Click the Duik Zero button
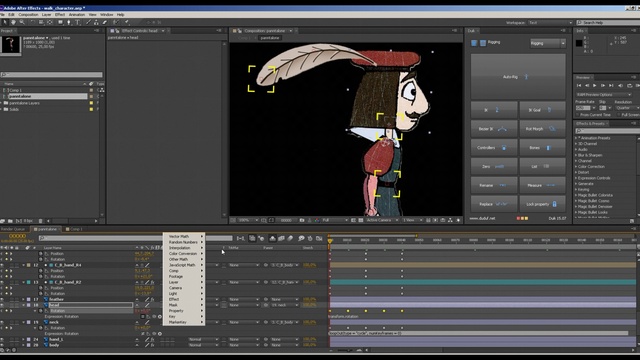Screen dimensions: 640x360 494,166
